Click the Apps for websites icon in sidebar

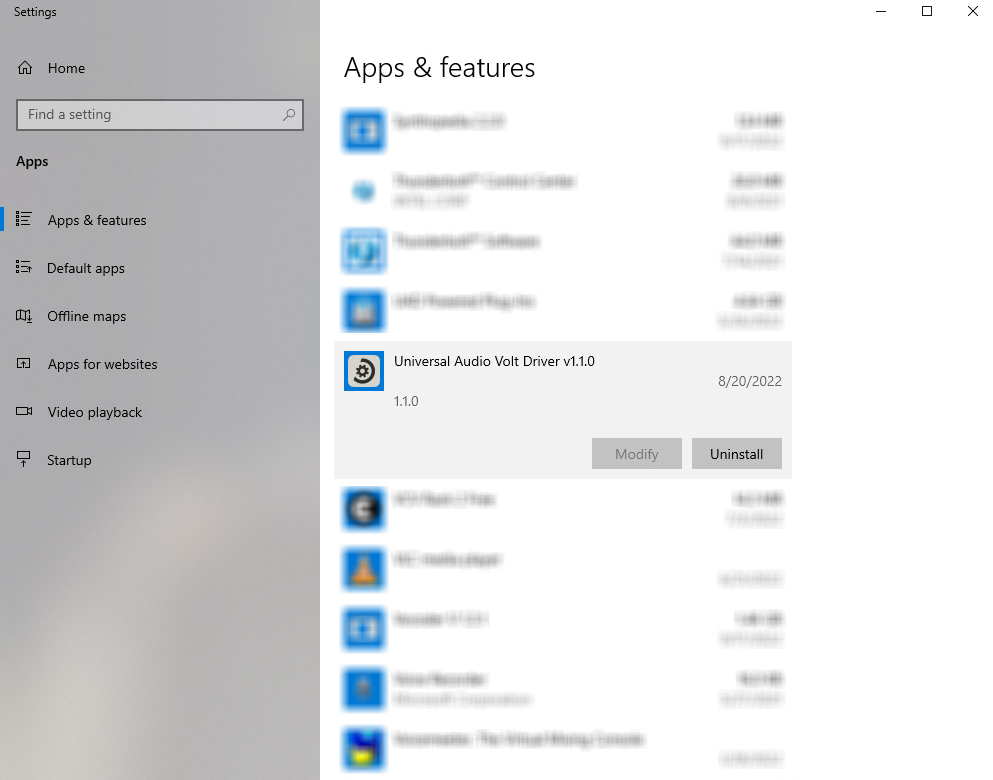[x=22, y=364]
